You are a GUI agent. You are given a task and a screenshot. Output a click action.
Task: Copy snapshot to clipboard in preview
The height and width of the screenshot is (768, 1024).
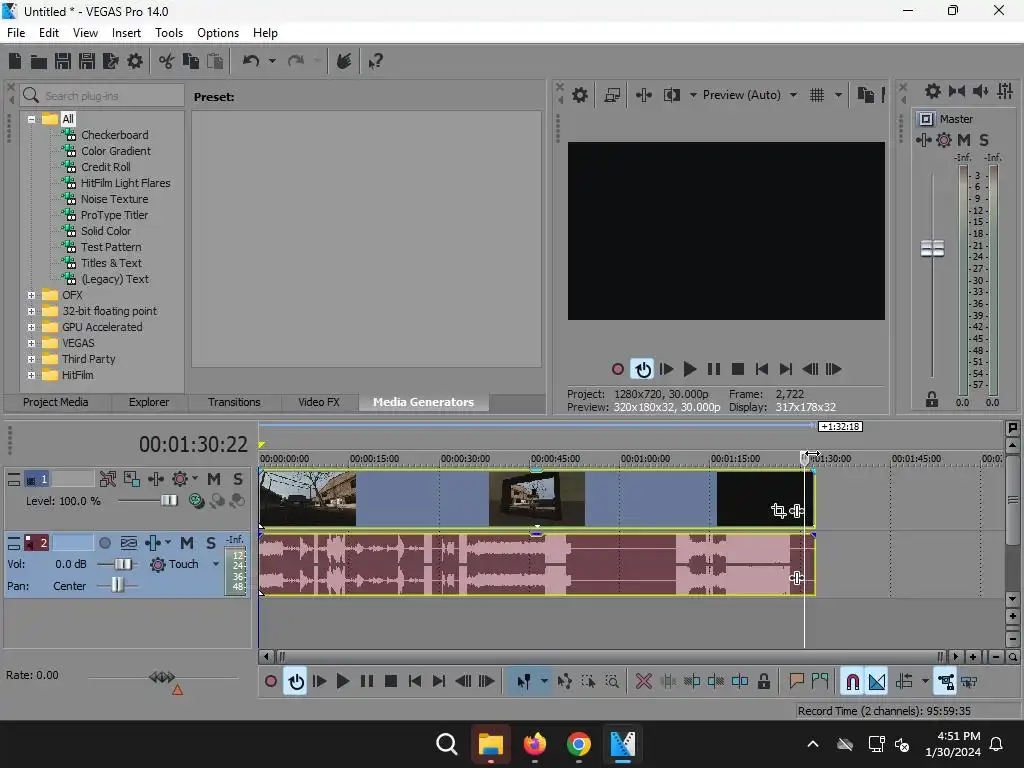pyautogui.click(x=865, y=95)
